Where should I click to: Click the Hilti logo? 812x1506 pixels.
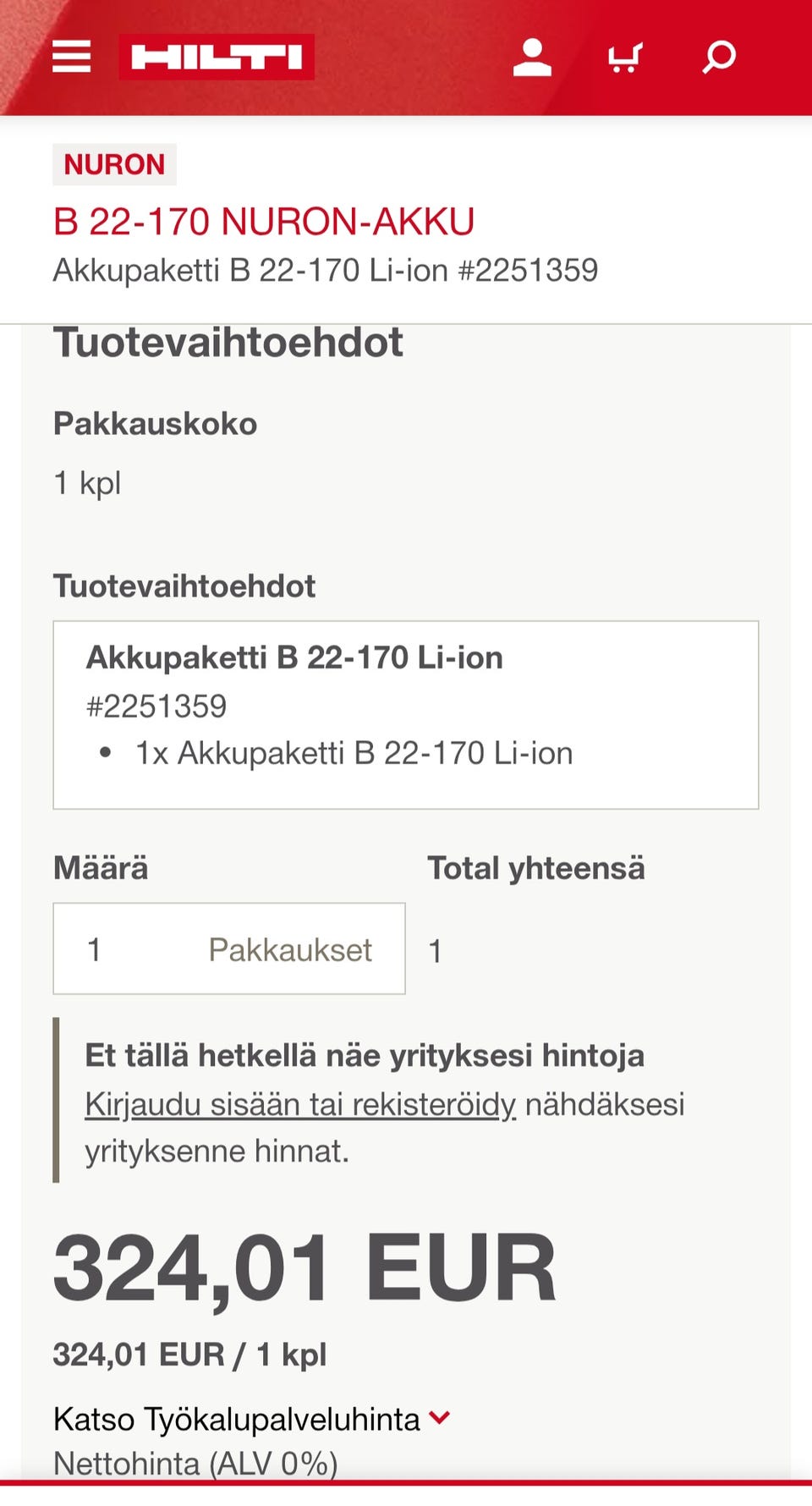click(217, 57)
